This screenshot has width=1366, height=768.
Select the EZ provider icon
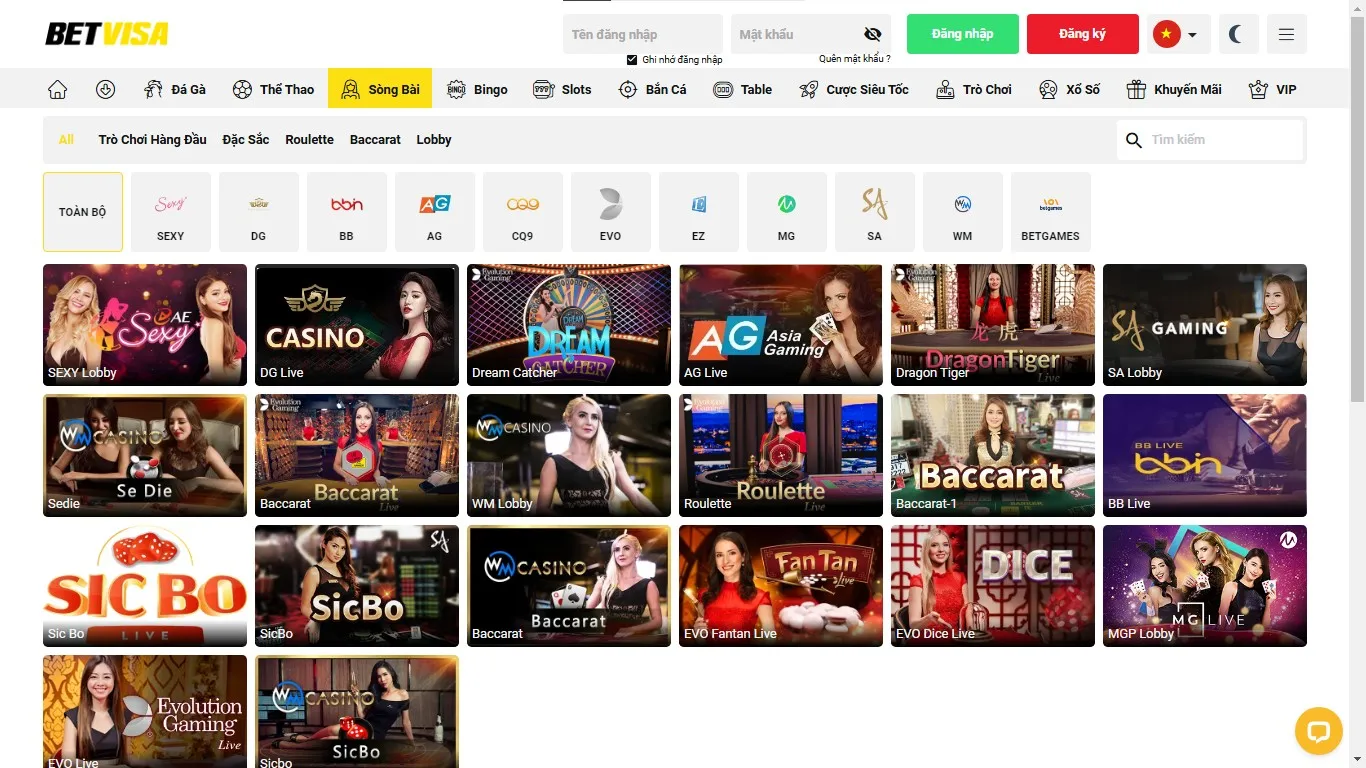coord(699,212)
